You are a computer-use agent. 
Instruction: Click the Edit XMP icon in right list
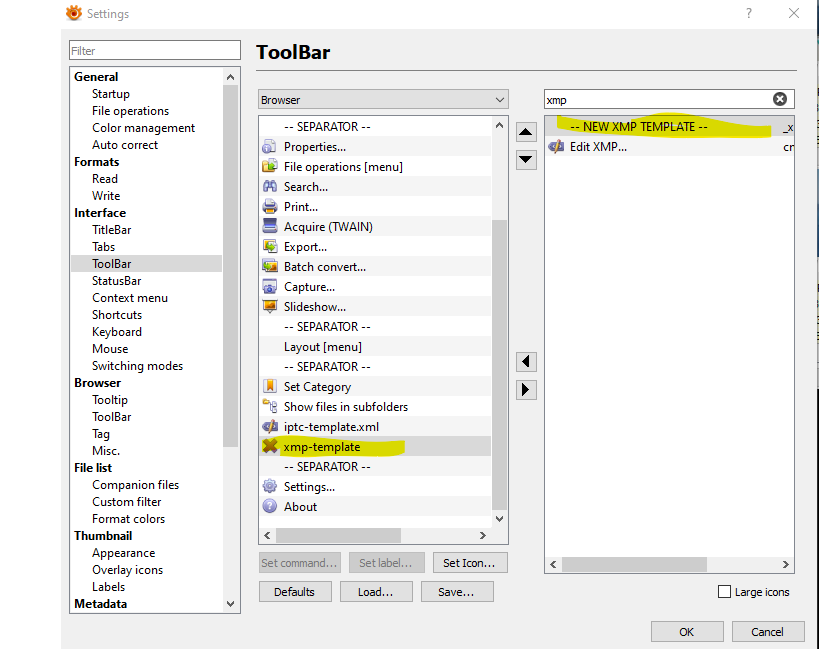click(556, 147)
